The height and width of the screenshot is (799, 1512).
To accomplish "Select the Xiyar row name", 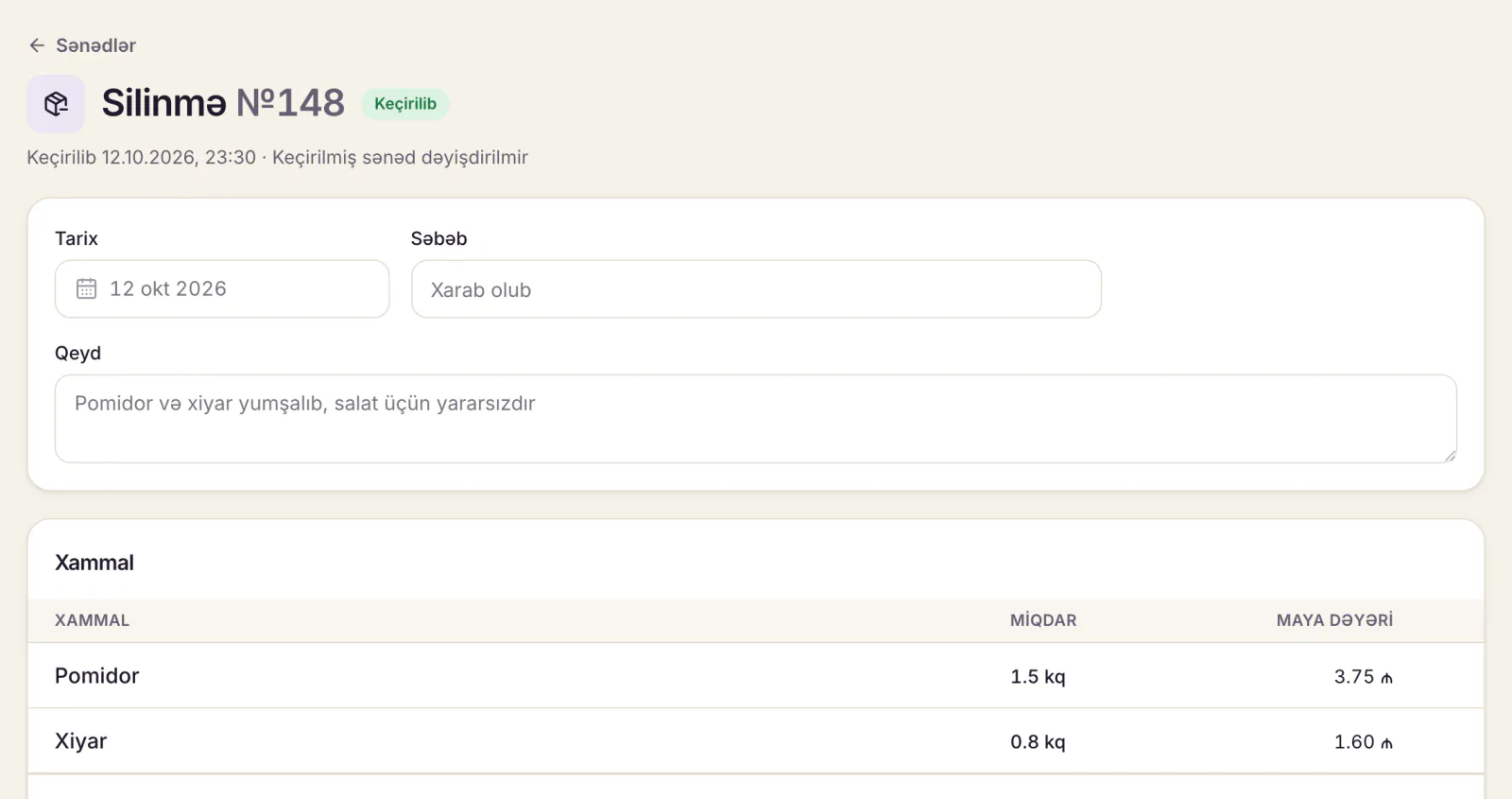I will tap(80, 741).
